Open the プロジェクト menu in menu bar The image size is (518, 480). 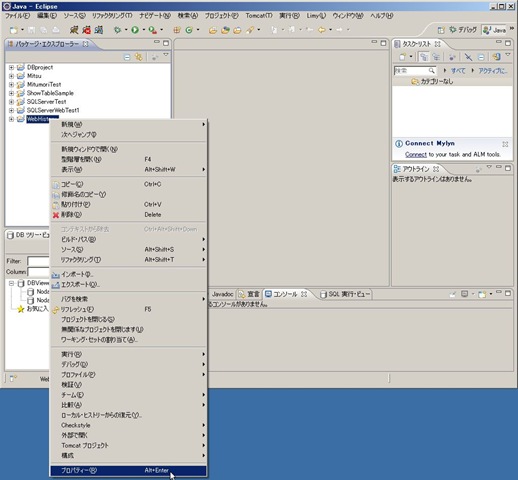click(x=221, y=16)
